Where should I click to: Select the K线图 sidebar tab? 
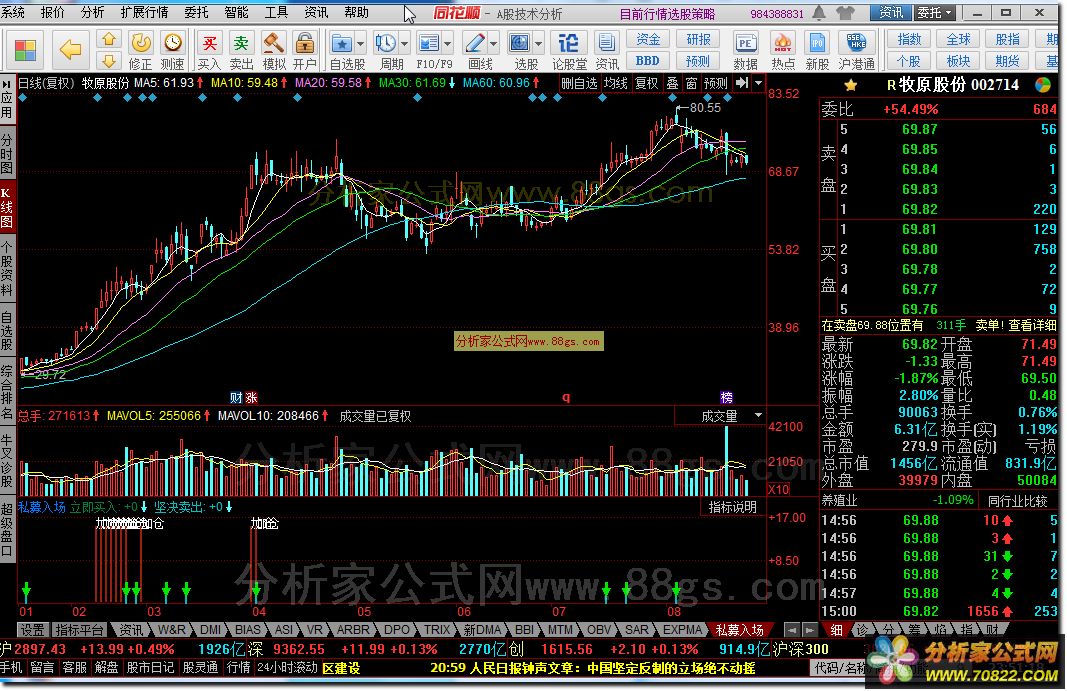(x=7, y=208)
